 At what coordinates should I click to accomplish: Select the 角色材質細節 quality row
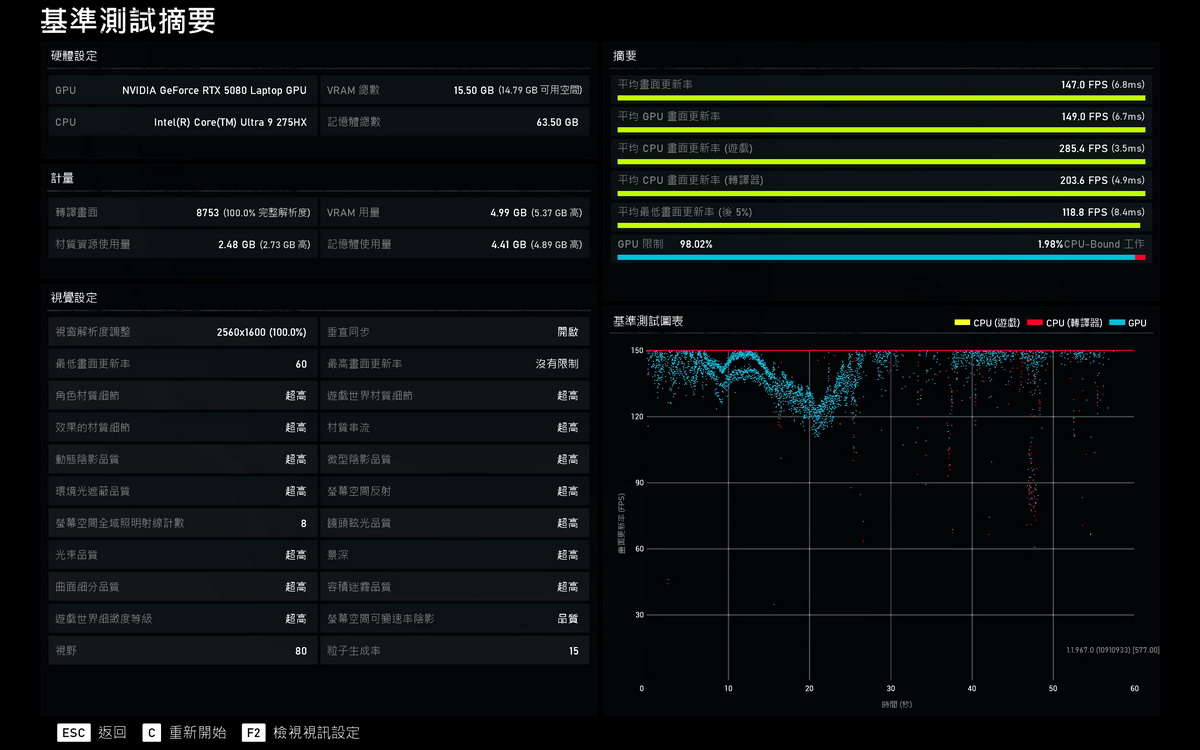click(181, 396)
